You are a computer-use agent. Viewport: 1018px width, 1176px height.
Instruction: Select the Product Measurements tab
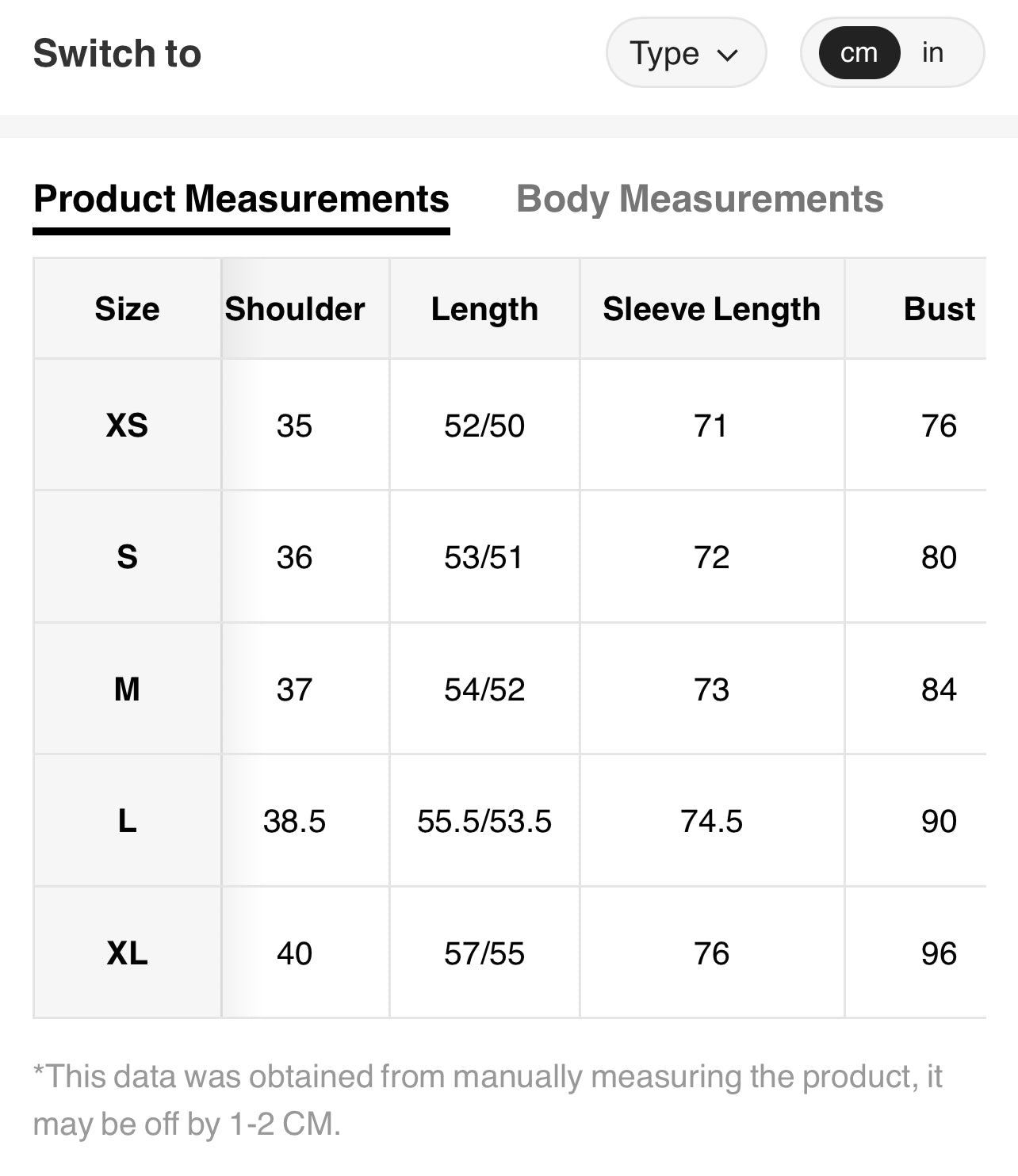coord(241,199)
